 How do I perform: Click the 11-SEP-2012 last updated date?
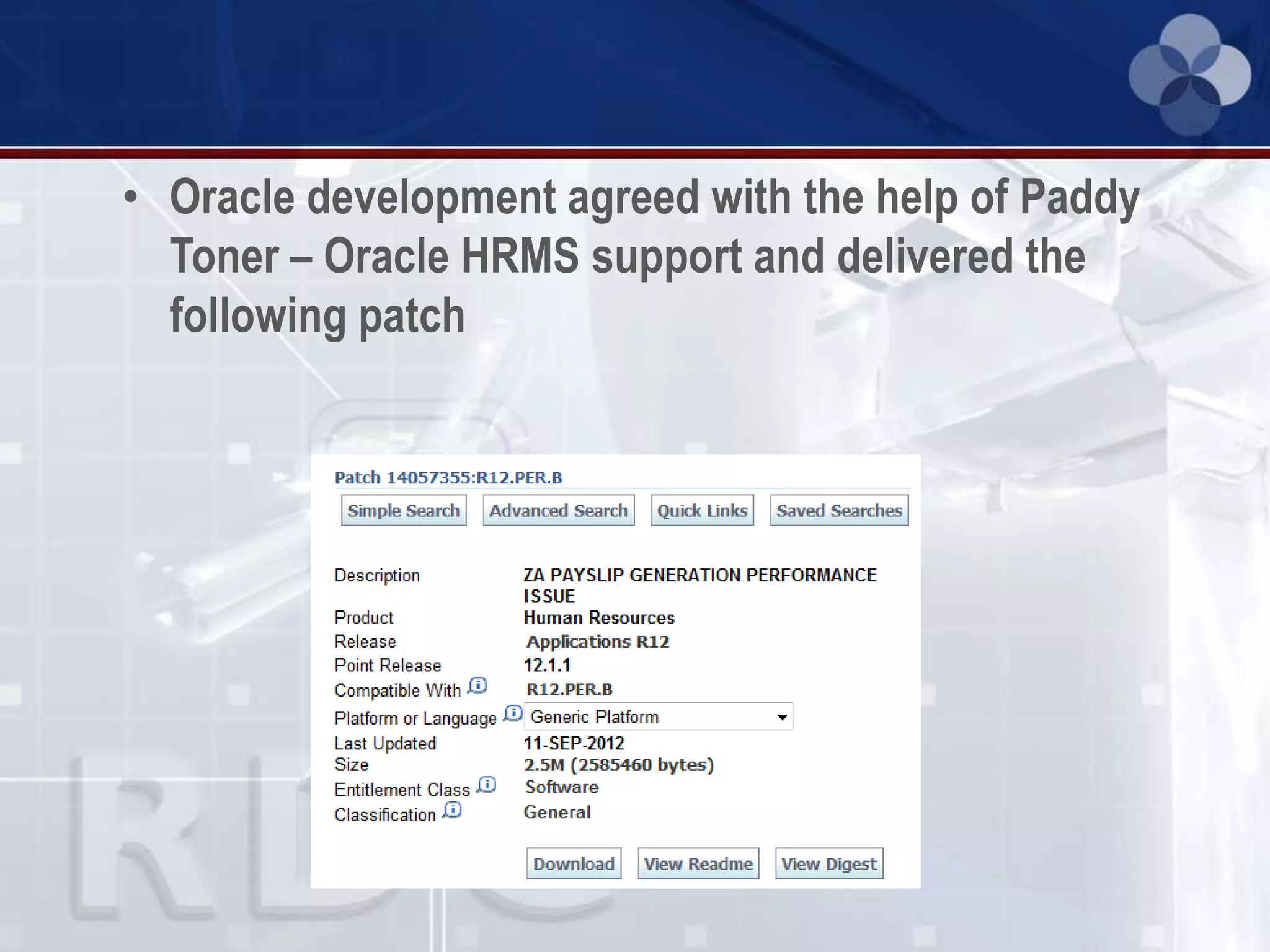tap(574, 743)
